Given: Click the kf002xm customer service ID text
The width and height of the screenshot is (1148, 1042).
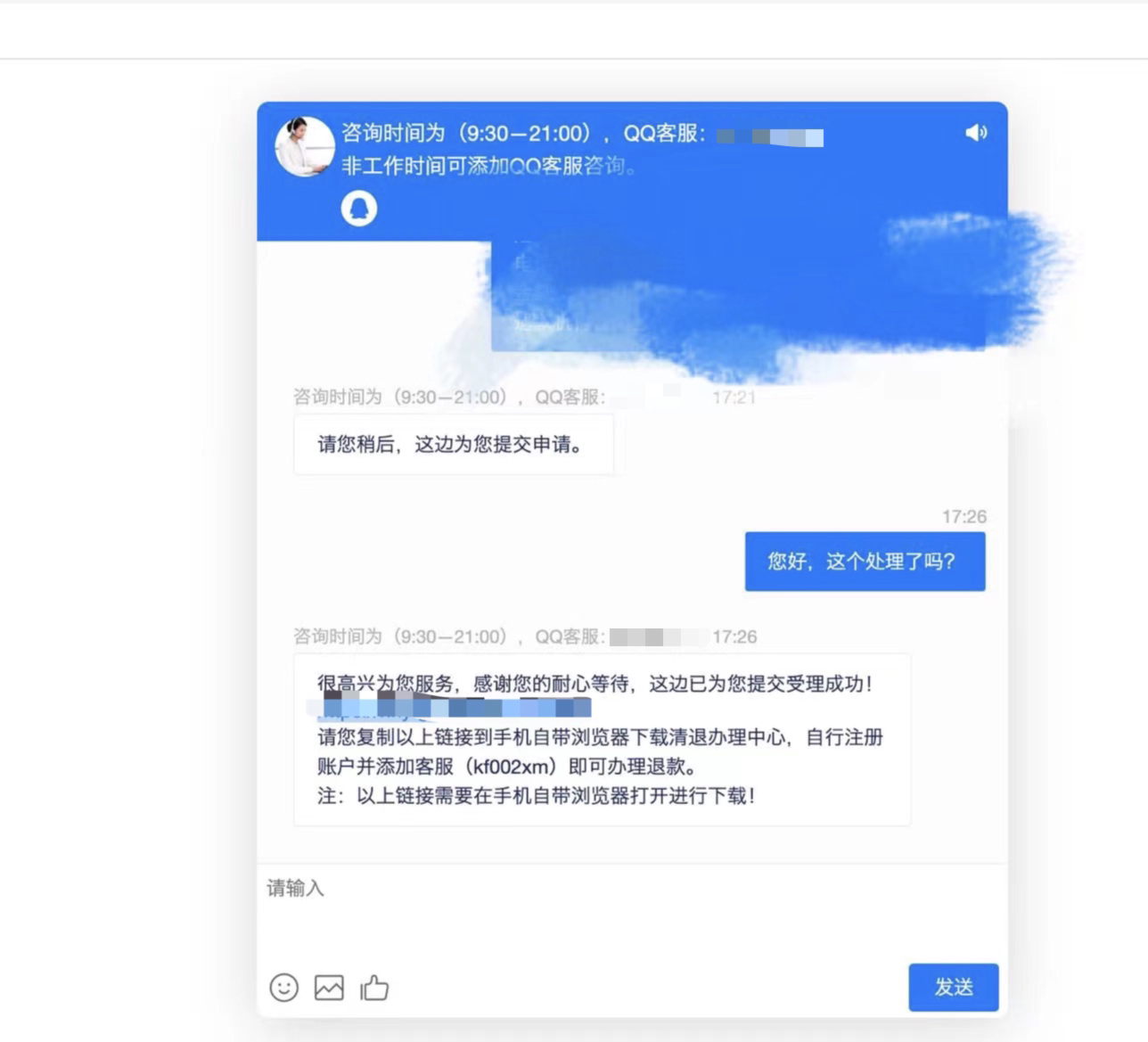Looking at the screenshot, I should tap(511, 767).
